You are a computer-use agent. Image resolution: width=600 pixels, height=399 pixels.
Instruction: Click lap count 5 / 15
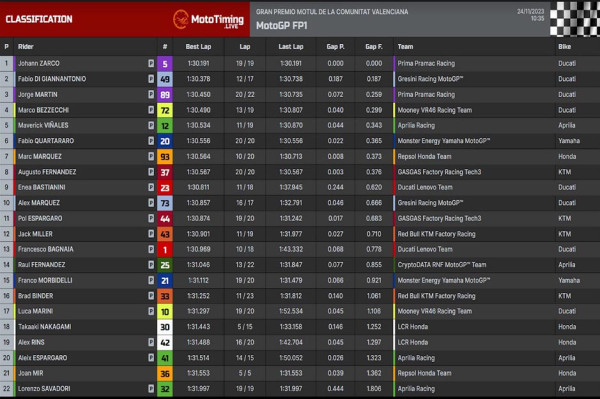245,327
